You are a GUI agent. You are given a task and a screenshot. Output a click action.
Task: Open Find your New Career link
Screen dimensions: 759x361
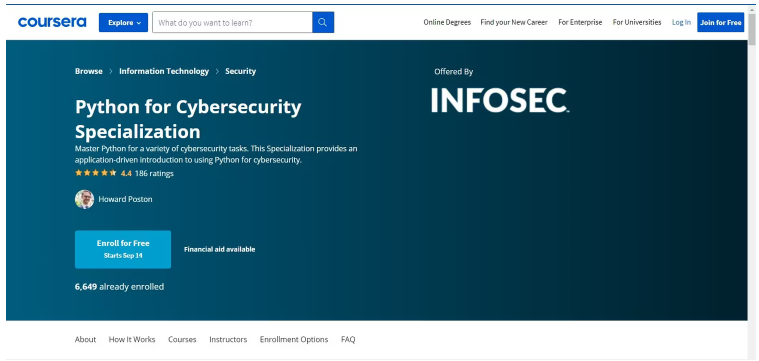click(514, 22)
